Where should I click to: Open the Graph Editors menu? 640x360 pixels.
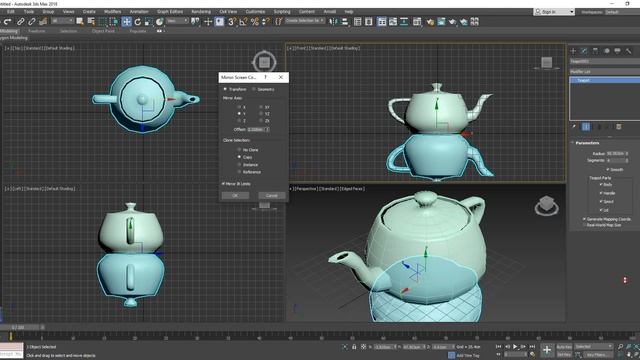pyautogui.click(x=170, y=12)
